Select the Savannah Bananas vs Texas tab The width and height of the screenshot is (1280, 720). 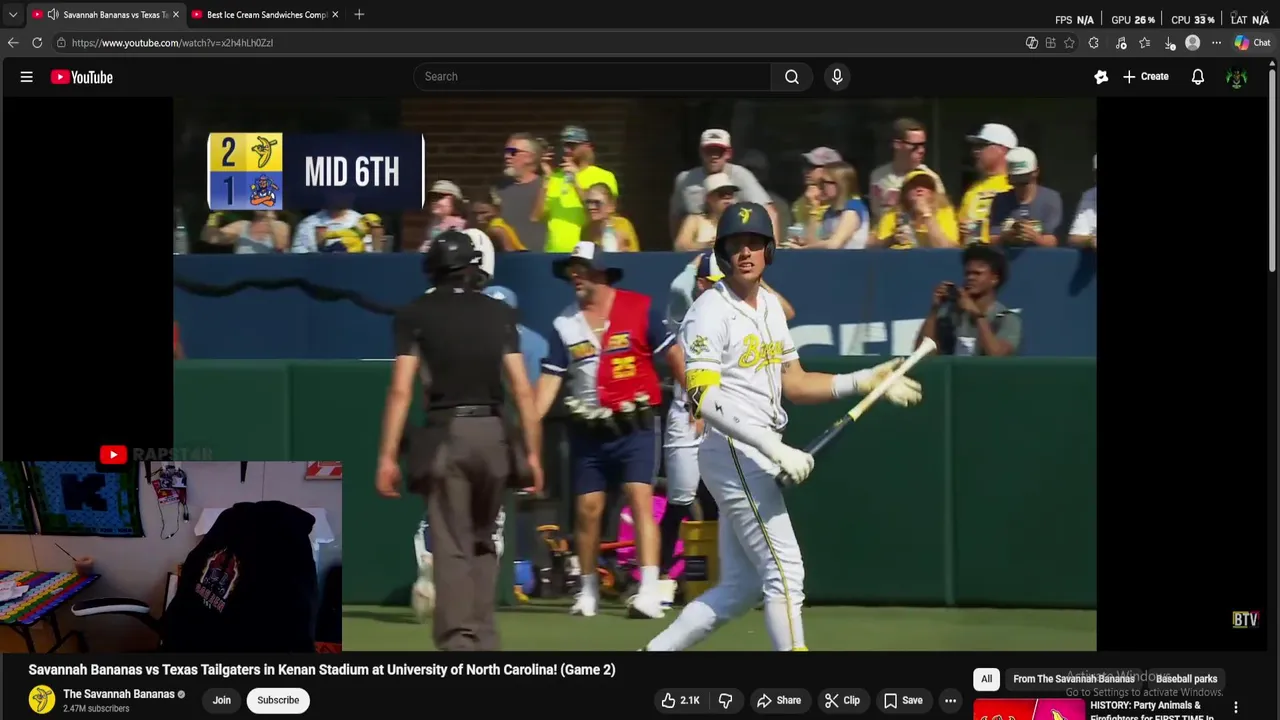pyautogui.click(x=109, y=15)
